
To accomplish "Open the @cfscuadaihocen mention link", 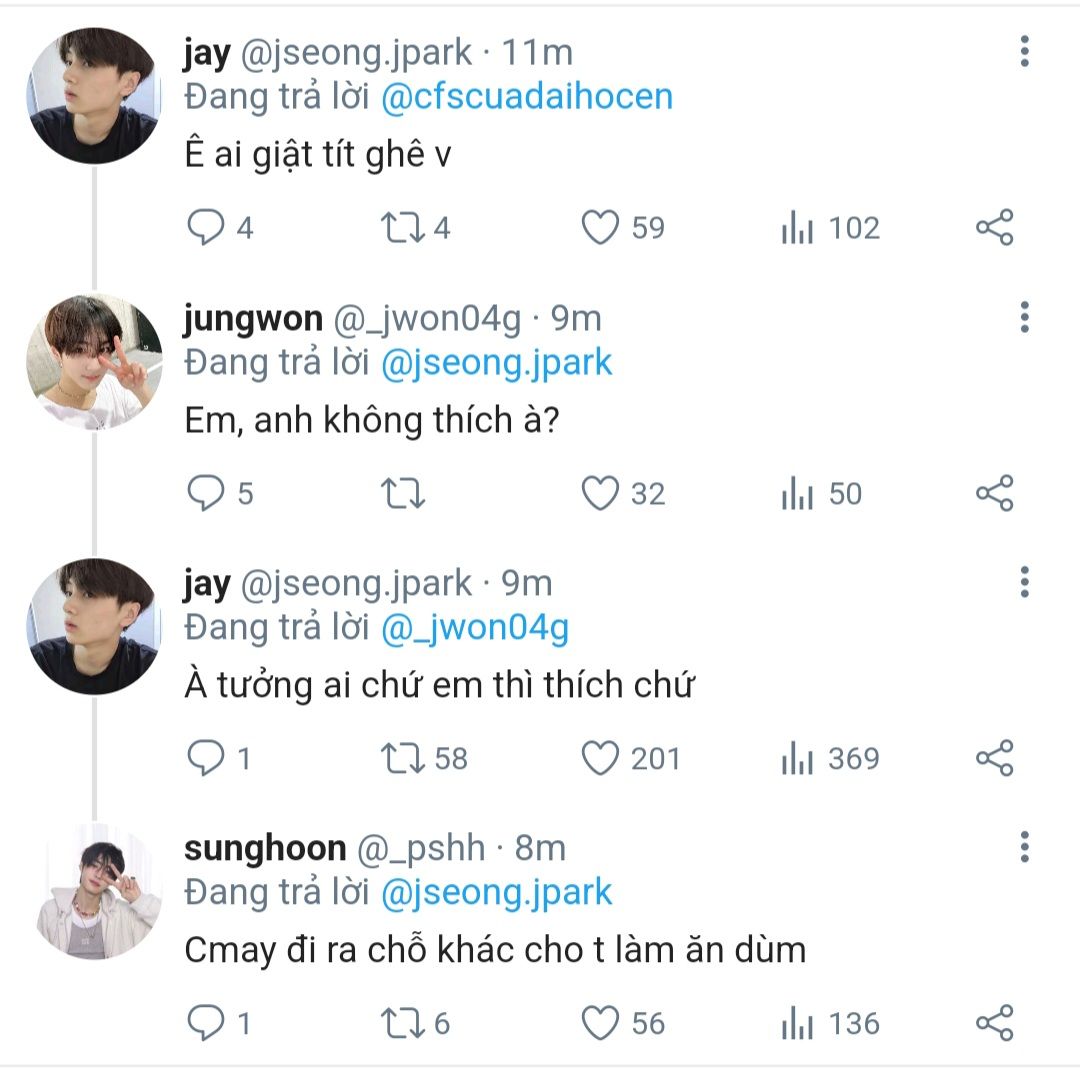I will 527,96.
